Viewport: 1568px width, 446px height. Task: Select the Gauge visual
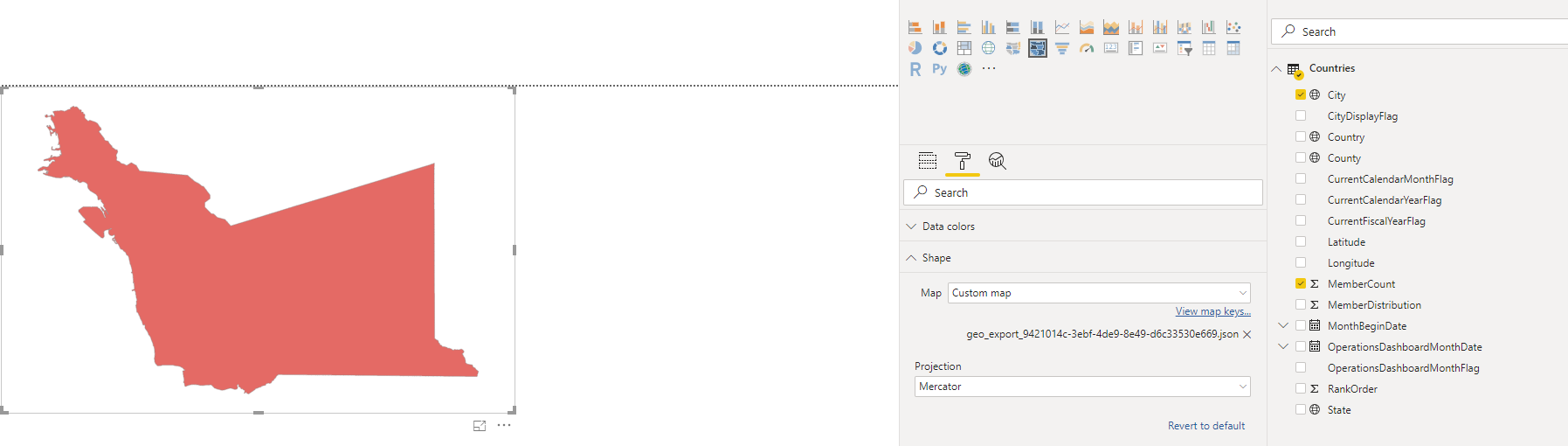coord(1086,48)
